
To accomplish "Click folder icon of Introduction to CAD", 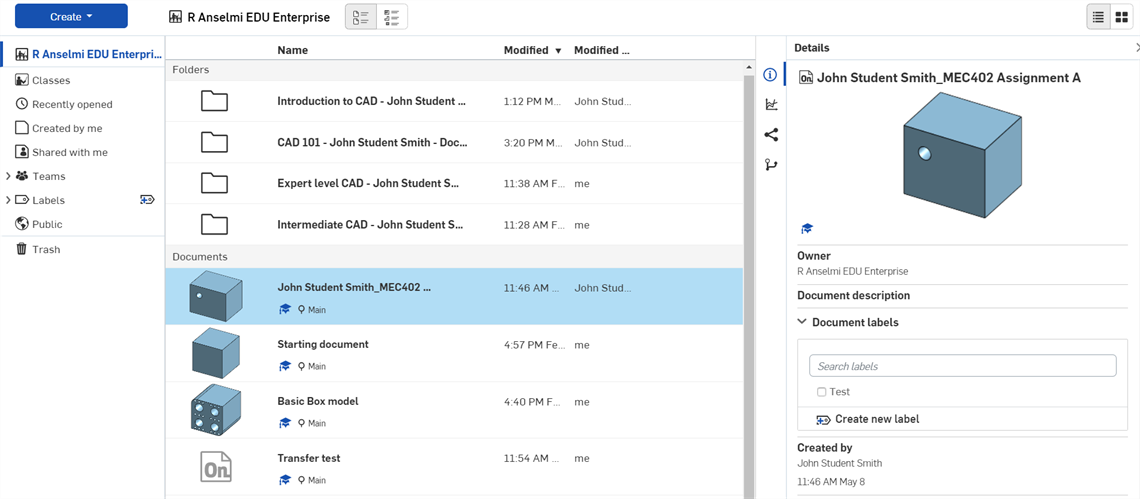I will coord(214,101).
